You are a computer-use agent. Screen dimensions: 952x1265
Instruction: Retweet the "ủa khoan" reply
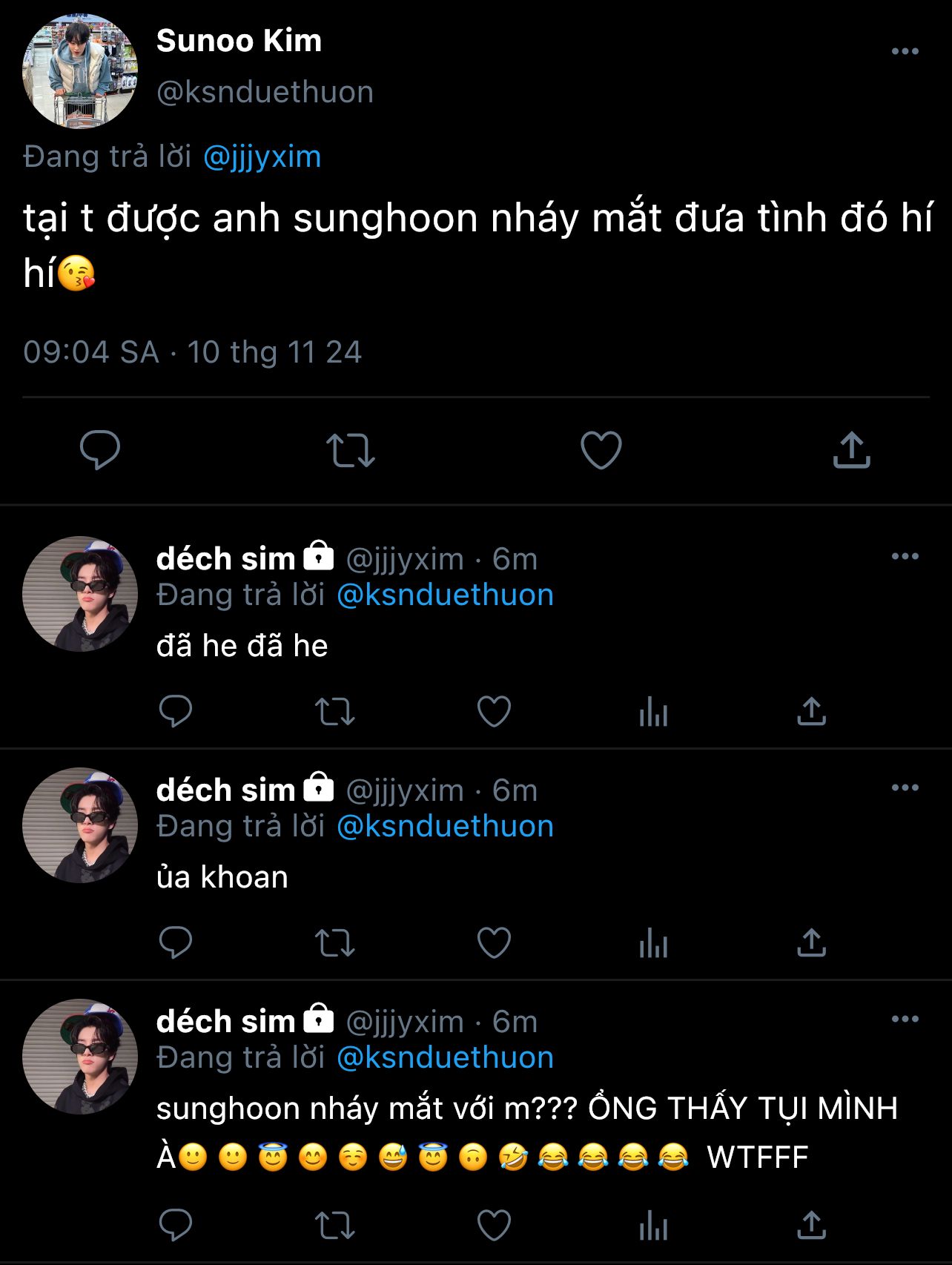click(335, 943)
